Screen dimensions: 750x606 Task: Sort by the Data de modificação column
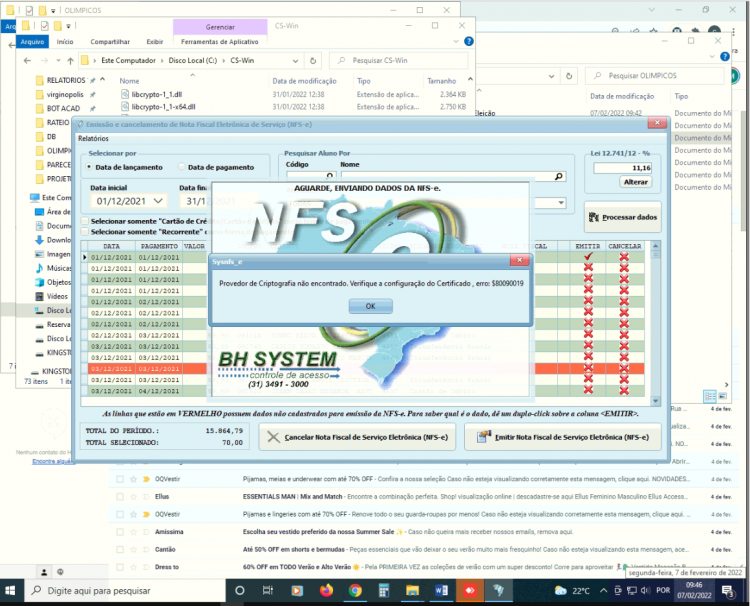coord(304,81)
